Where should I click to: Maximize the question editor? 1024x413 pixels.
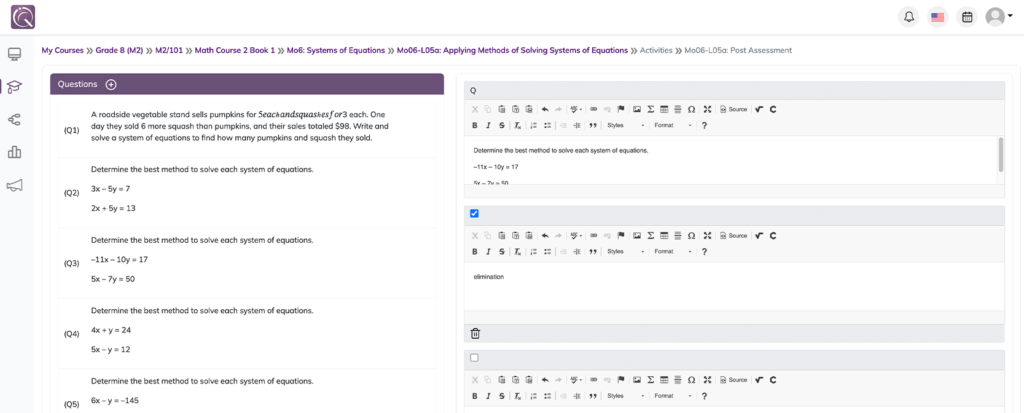707,109
